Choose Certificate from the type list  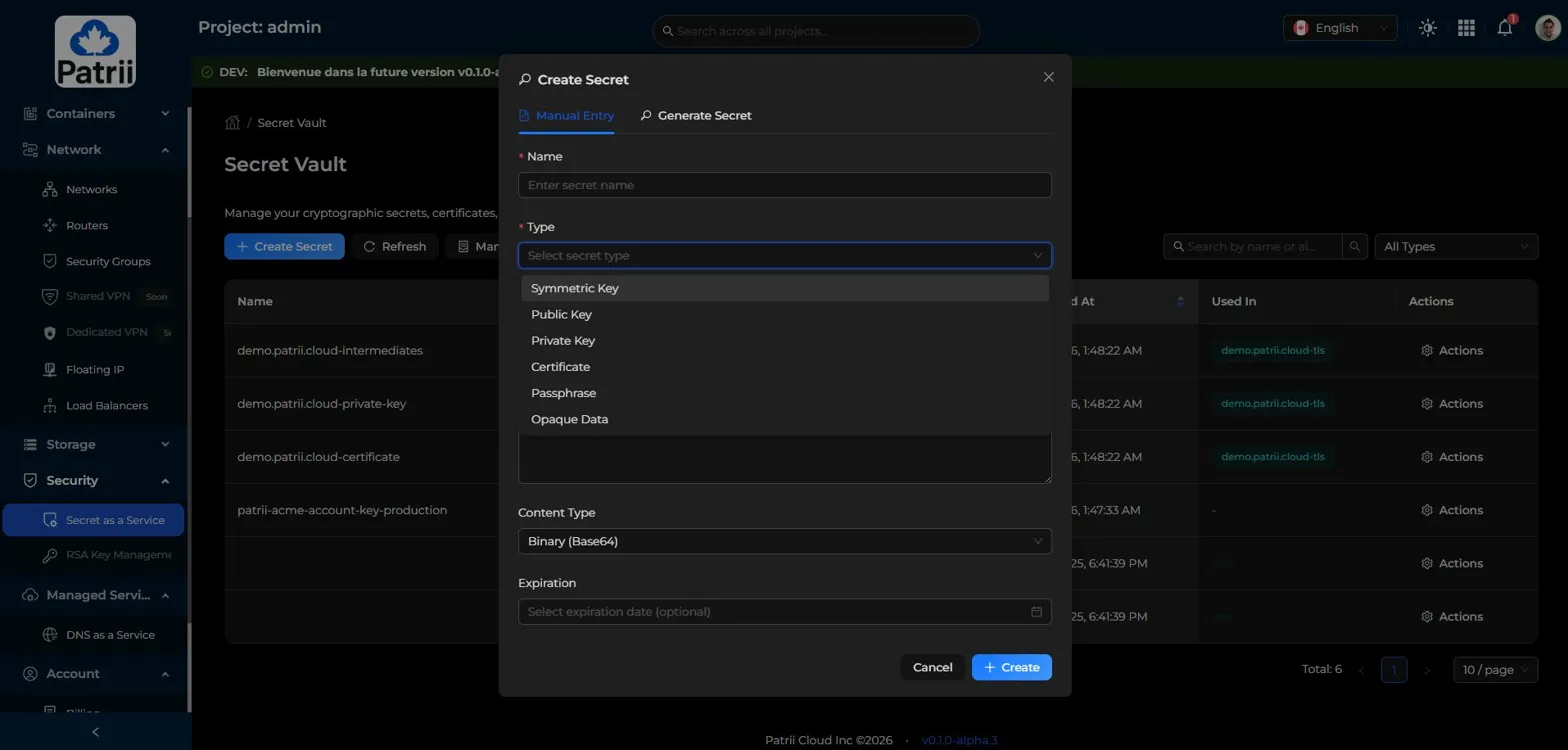[x=784, y=367]
